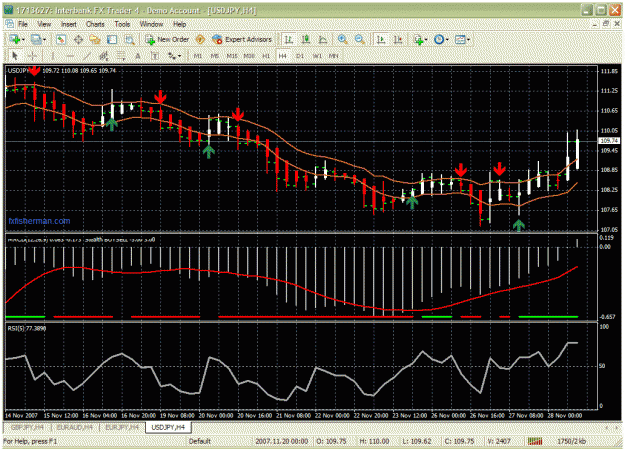Viewport: 625px width, 449px height.
Task: Click the New Order button
Action: [x=167, y=39]
